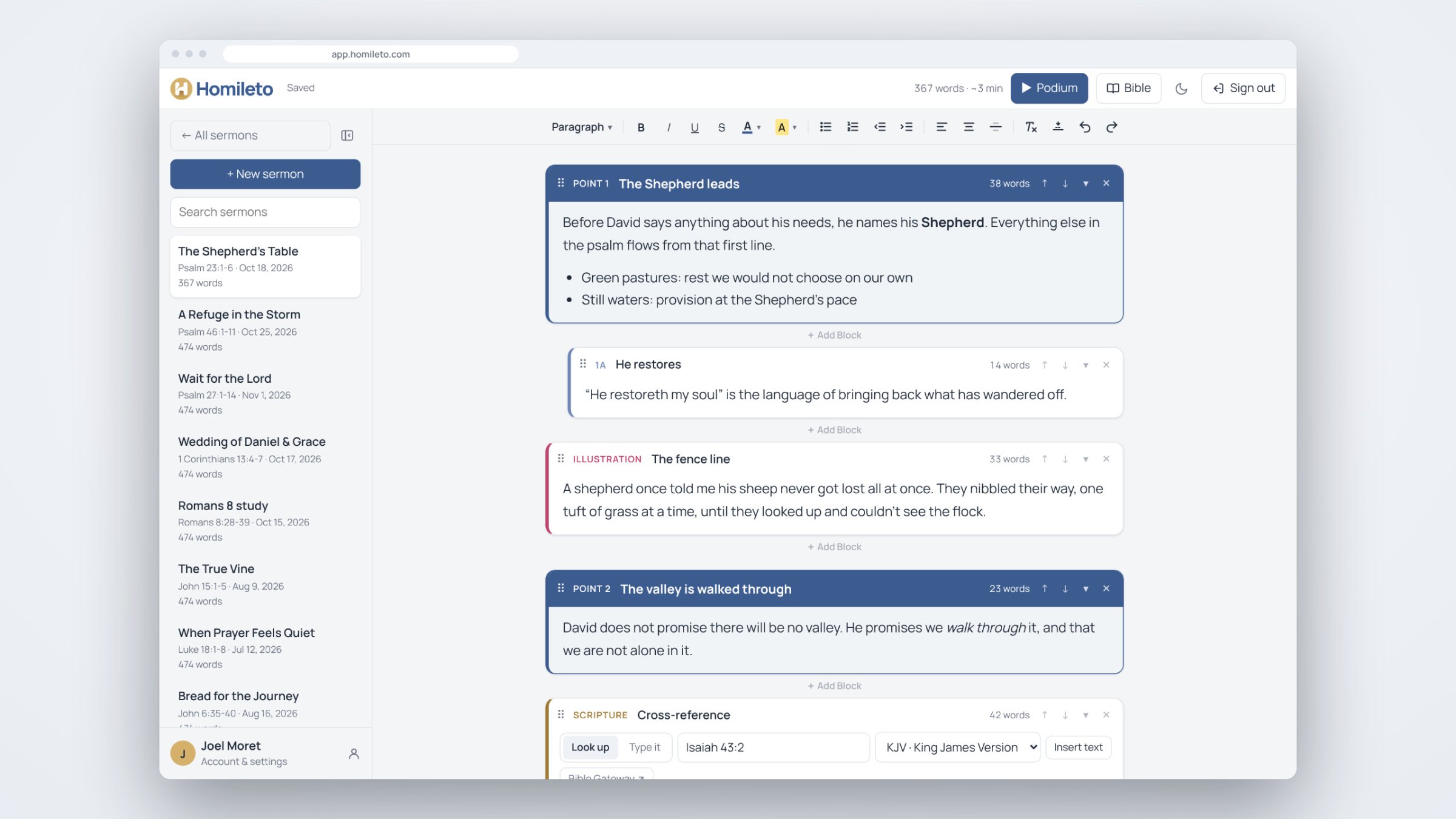This screenshot has height=819, width=1456.
Task: Start Podium mode
Action: tap(1049, 89)
